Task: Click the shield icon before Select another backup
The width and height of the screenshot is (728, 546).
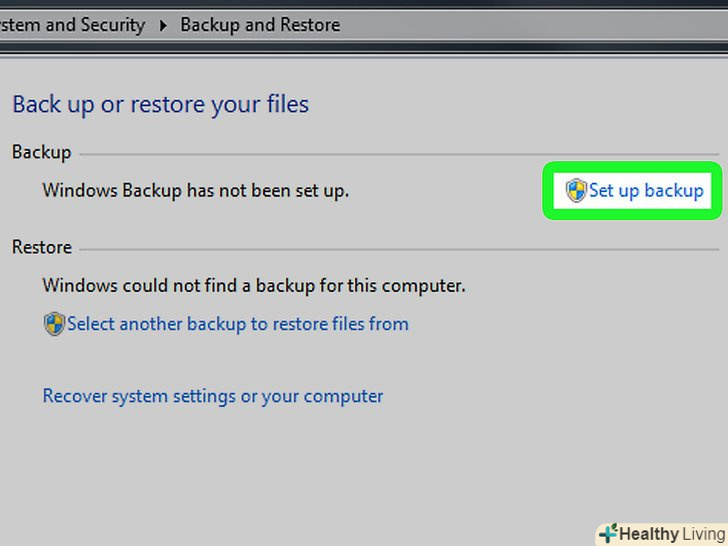Action: point(54,324)
